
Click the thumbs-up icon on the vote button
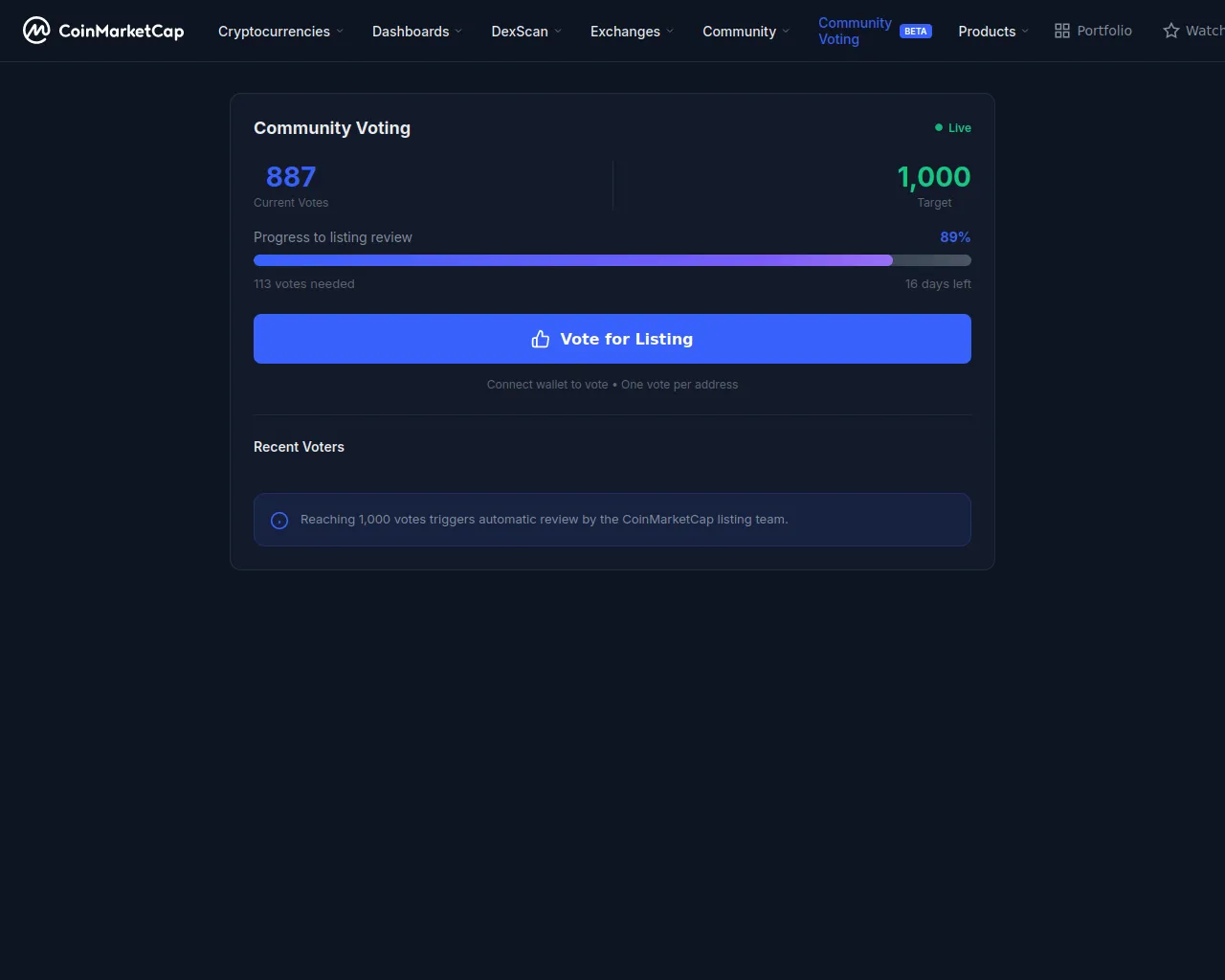tap(541, 339)
